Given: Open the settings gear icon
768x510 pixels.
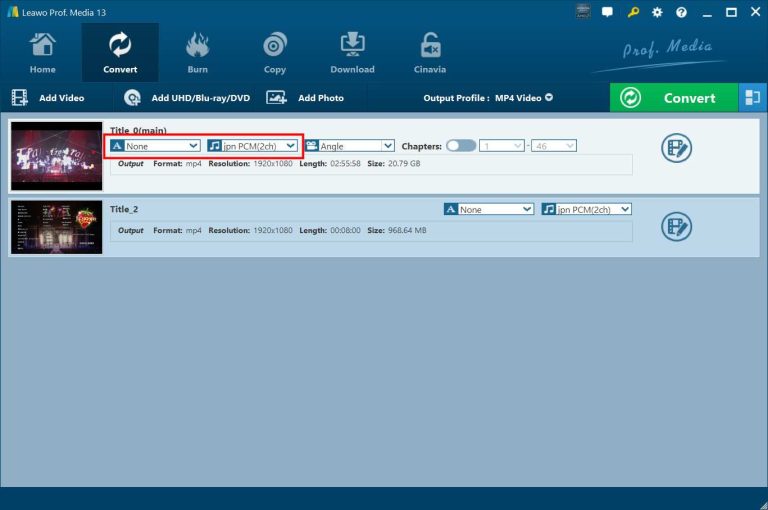Looking at the screenshot, I should (x=657, y=12).
